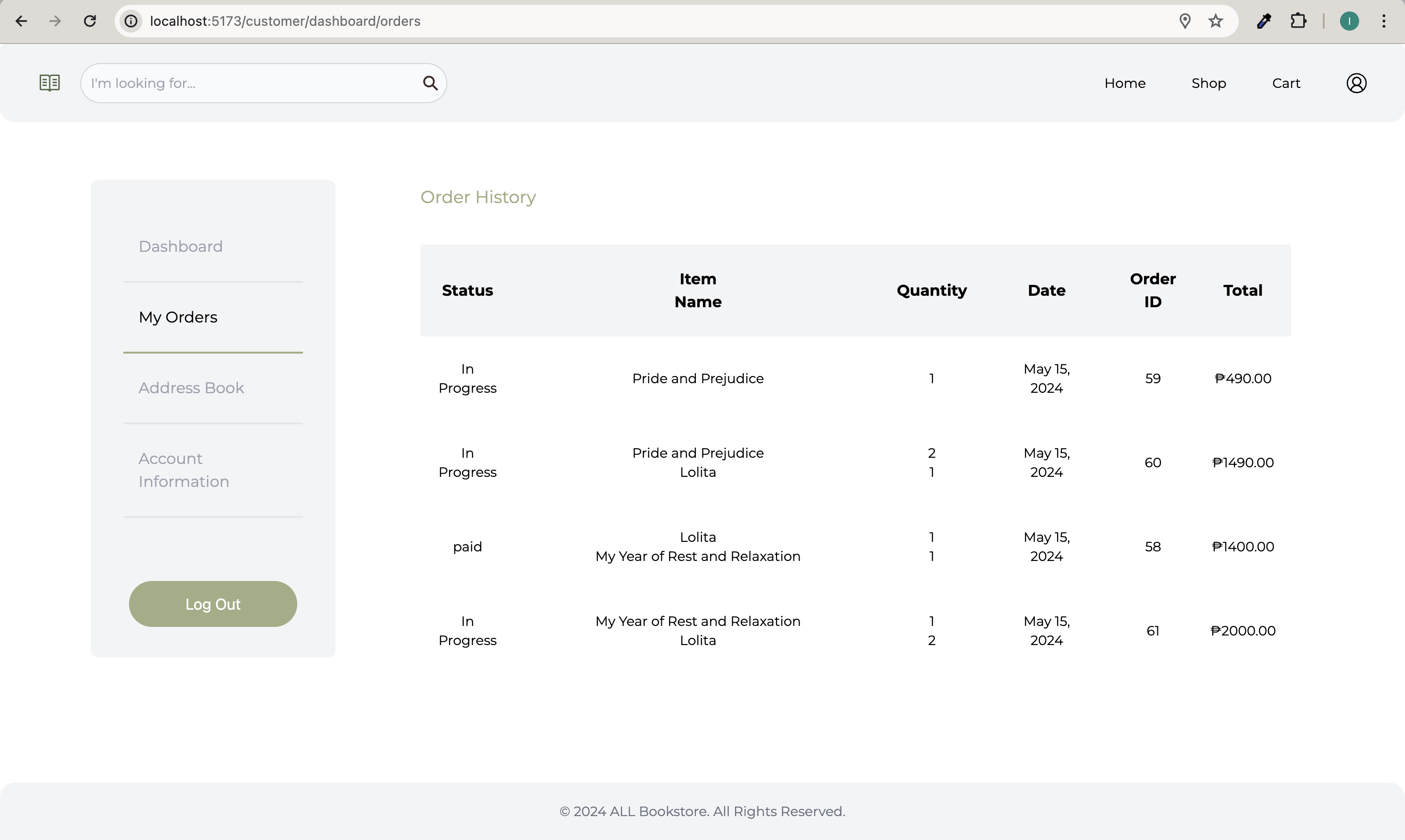Click the browser back arrow
Screen dimensions: 1405x840
[x=22, y=21]
